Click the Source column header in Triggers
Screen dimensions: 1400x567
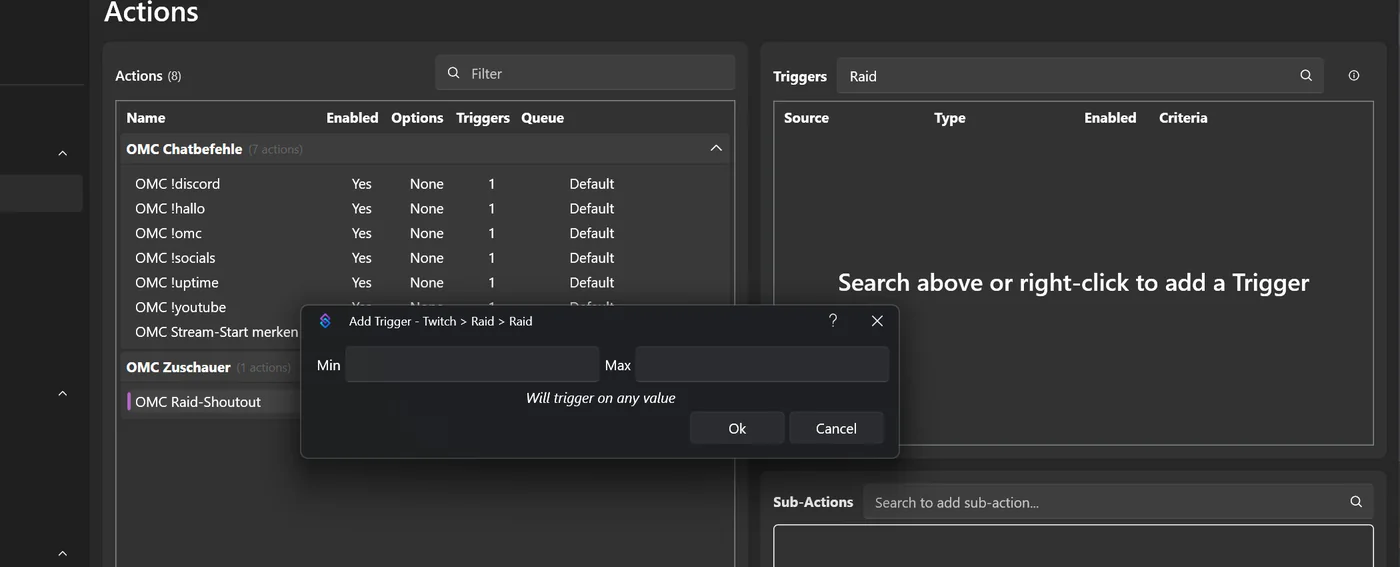pyautogui.click(x=806, y=118)
